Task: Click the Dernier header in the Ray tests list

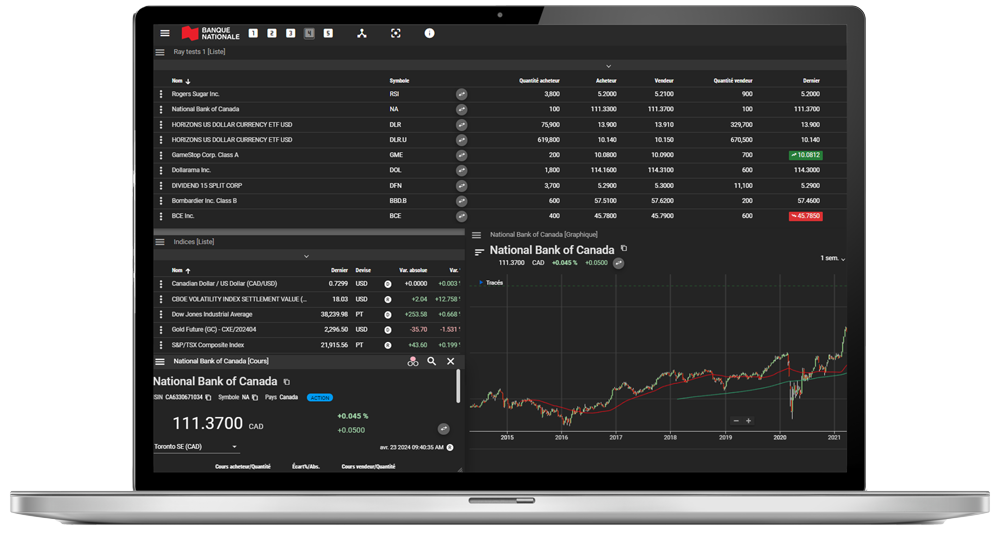Action: (x=811, y=81)
